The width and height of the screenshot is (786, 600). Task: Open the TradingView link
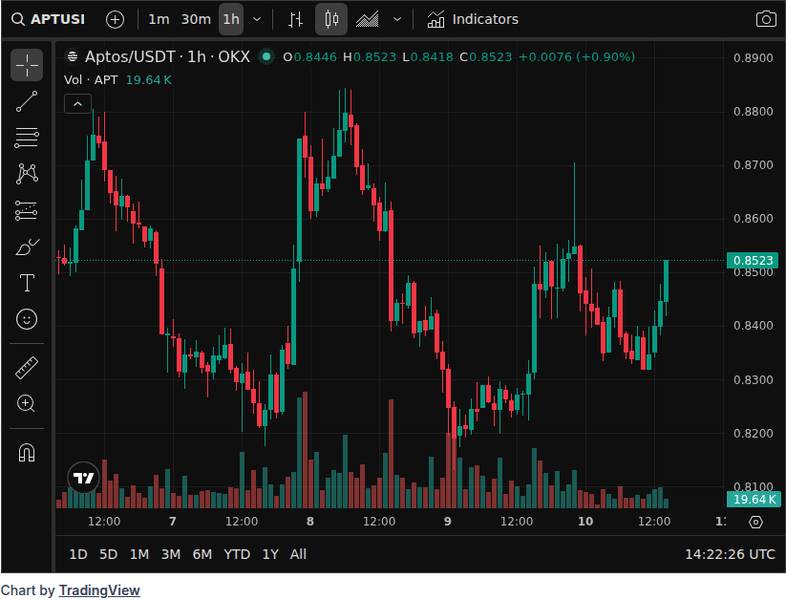[x=99, y=590]
